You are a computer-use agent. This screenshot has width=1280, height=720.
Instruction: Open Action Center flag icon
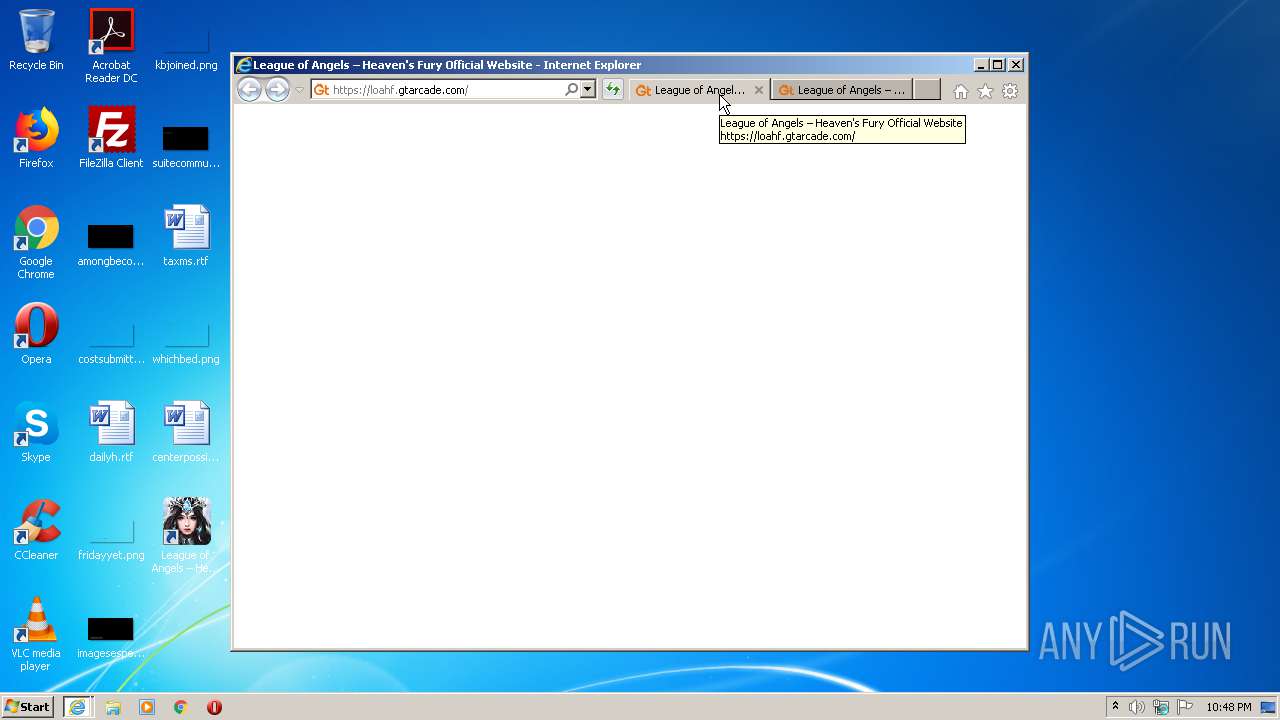tap(1185, 707)
